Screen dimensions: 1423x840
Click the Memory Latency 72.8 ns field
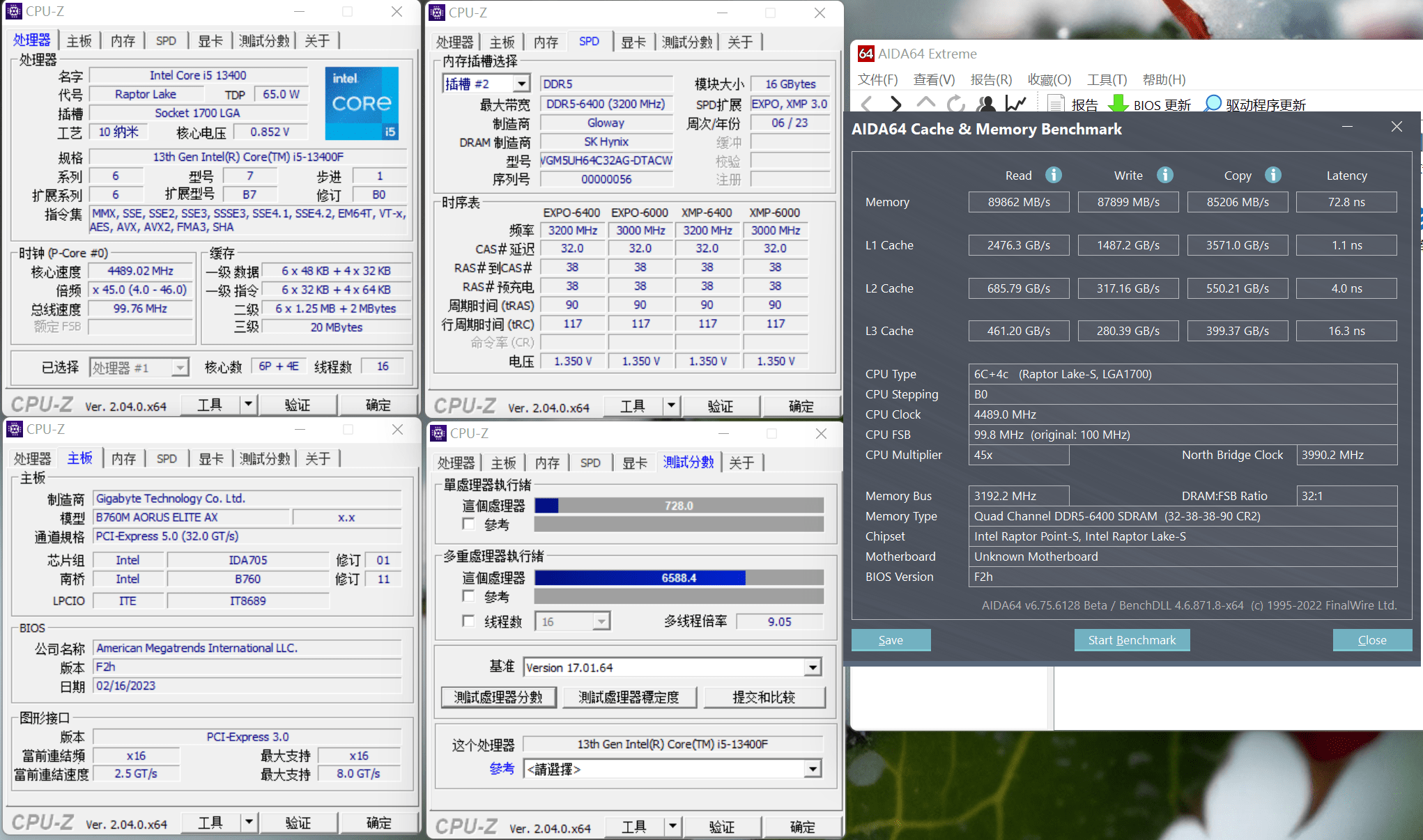(x=1346, y=202)
